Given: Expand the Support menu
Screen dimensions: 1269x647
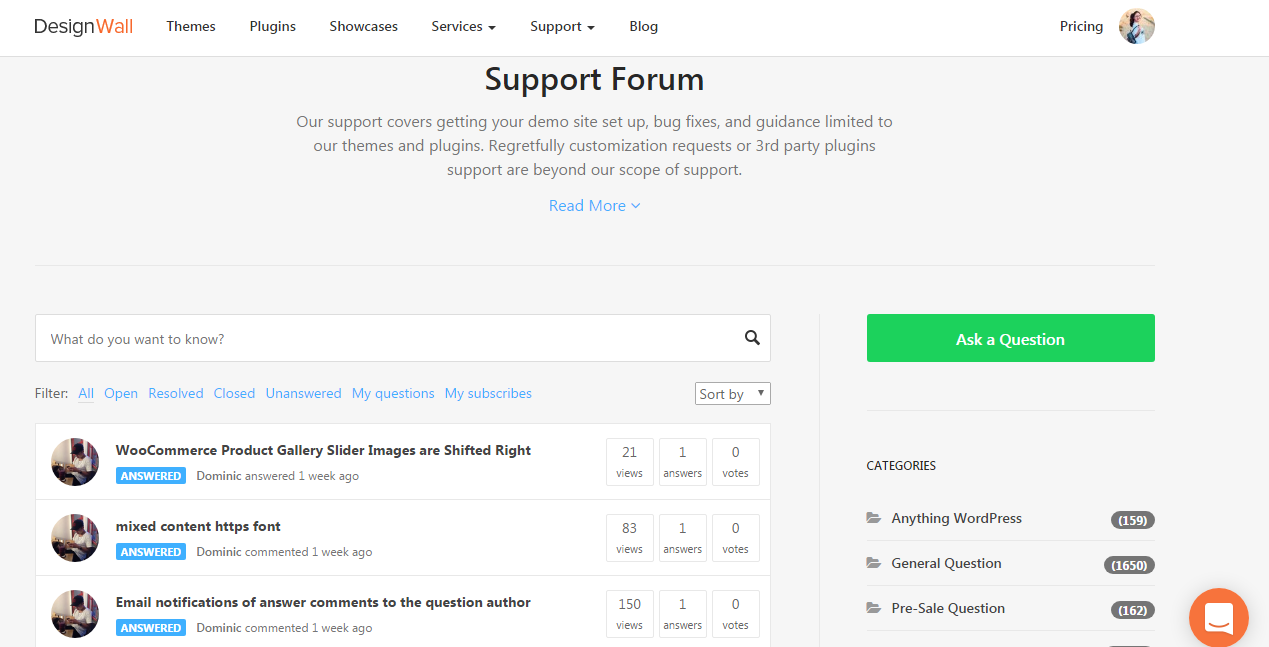Looking at the screenshot, I should point(562,27).
